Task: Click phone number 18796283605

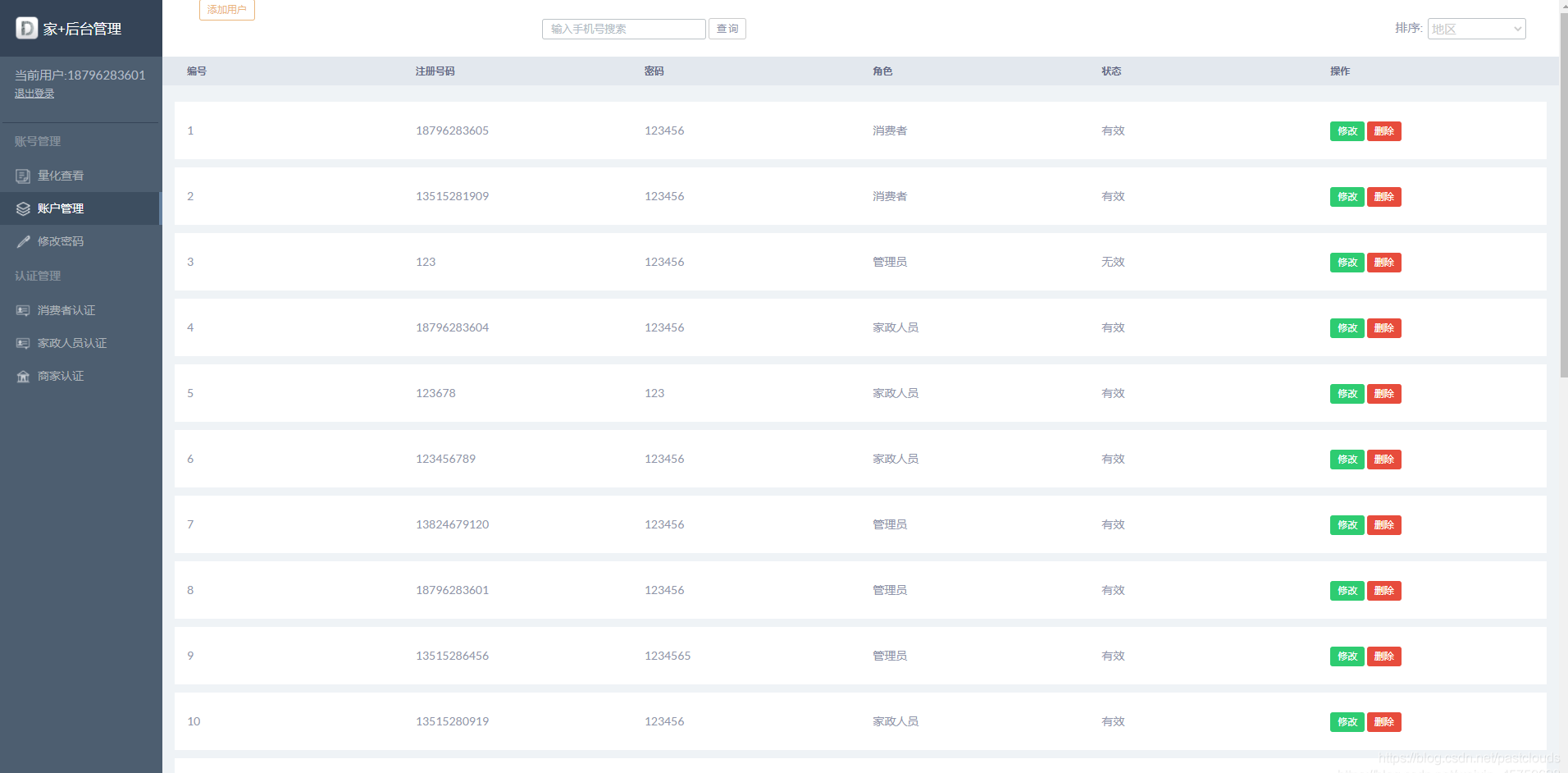Action: coord(452,130)
